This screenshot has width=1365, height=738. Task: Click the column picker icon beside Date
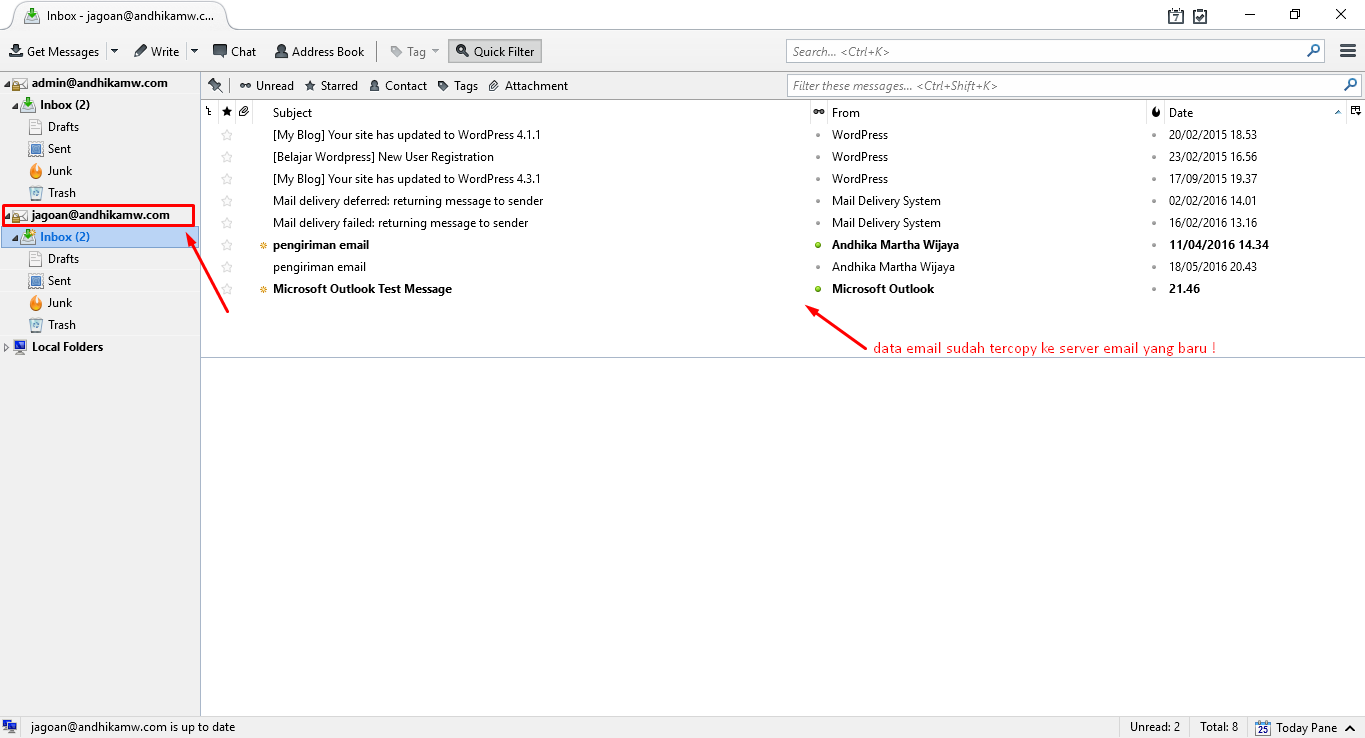coord(1356,112)
